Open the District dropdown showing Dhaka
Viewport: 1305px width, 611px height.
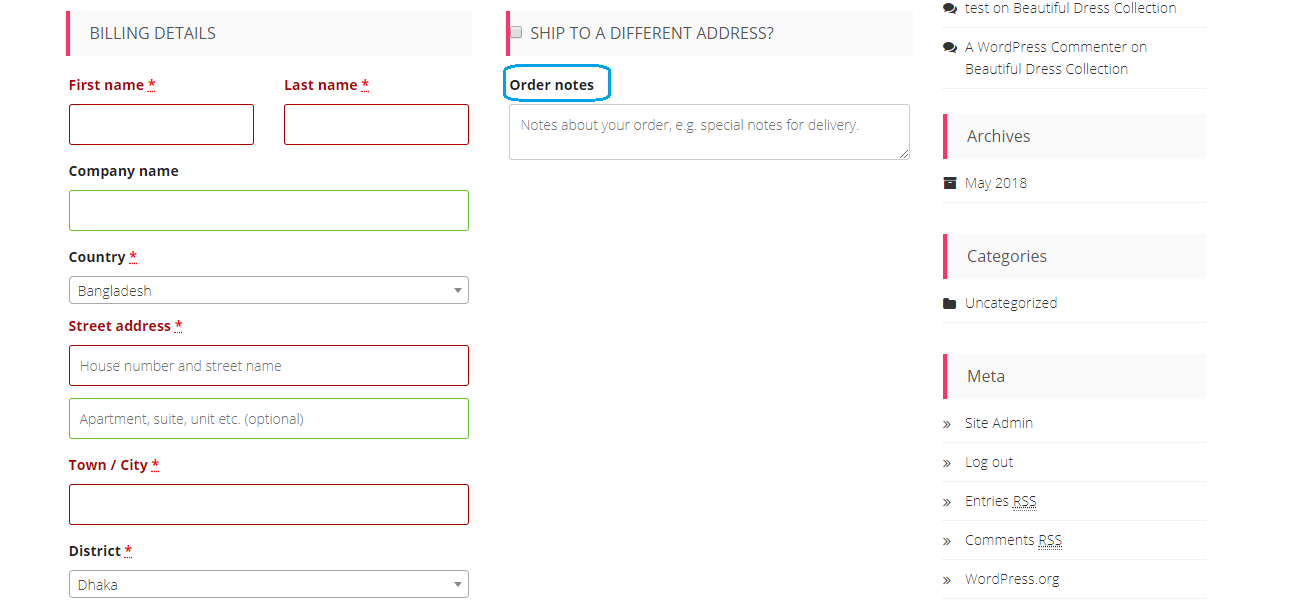pyautogui.click(x=268, y=584)
